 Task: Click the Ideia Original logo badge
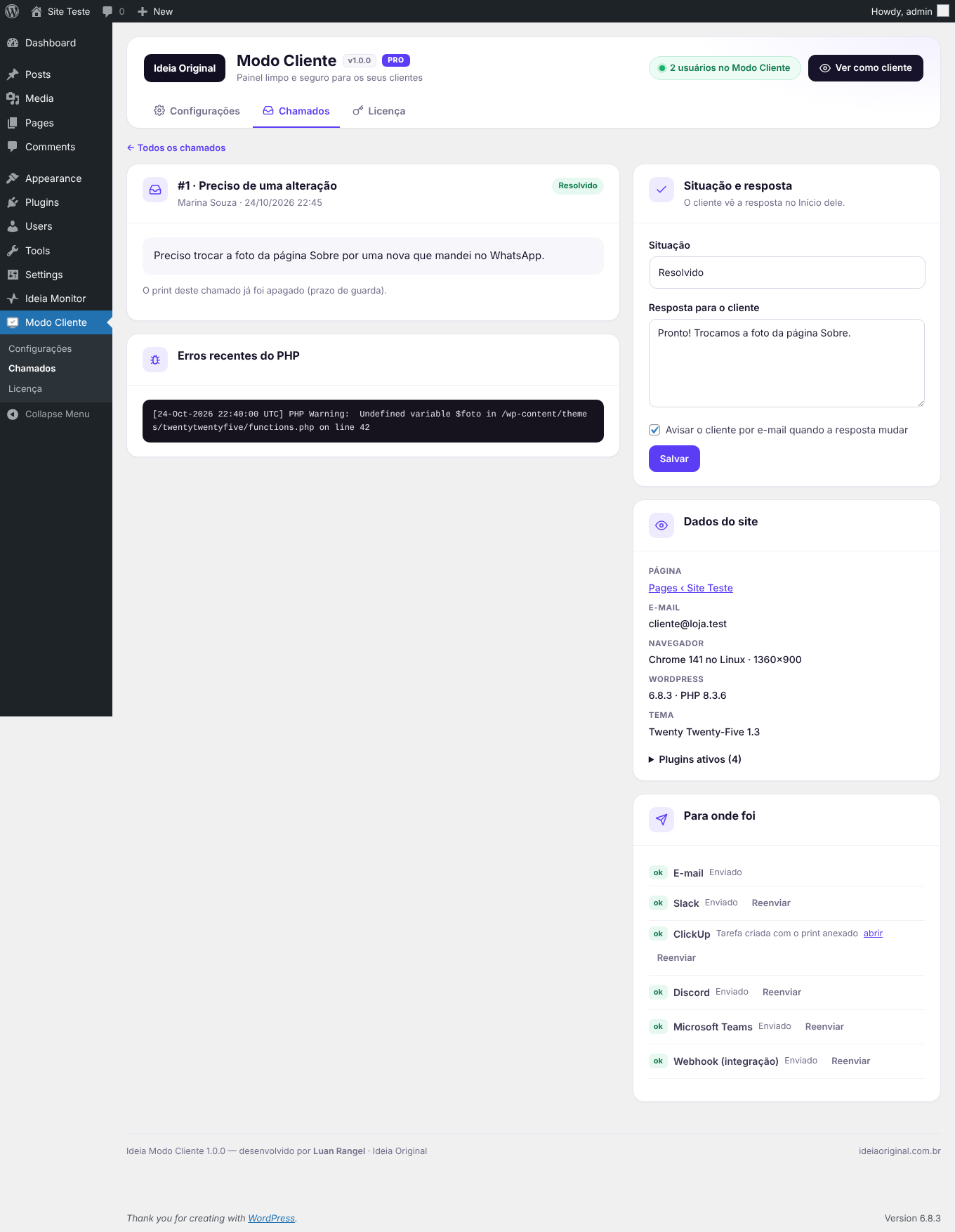coord(185,68)
